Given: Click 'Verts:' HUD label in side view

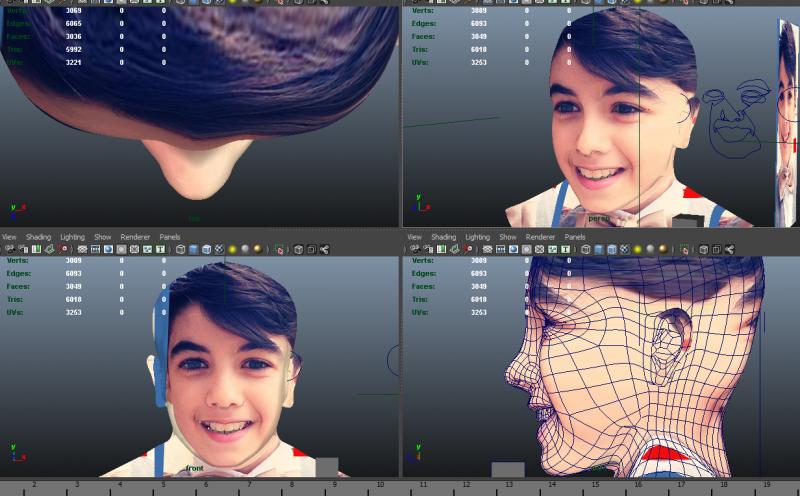Looking at the screenshot, I should pos(422,260).
